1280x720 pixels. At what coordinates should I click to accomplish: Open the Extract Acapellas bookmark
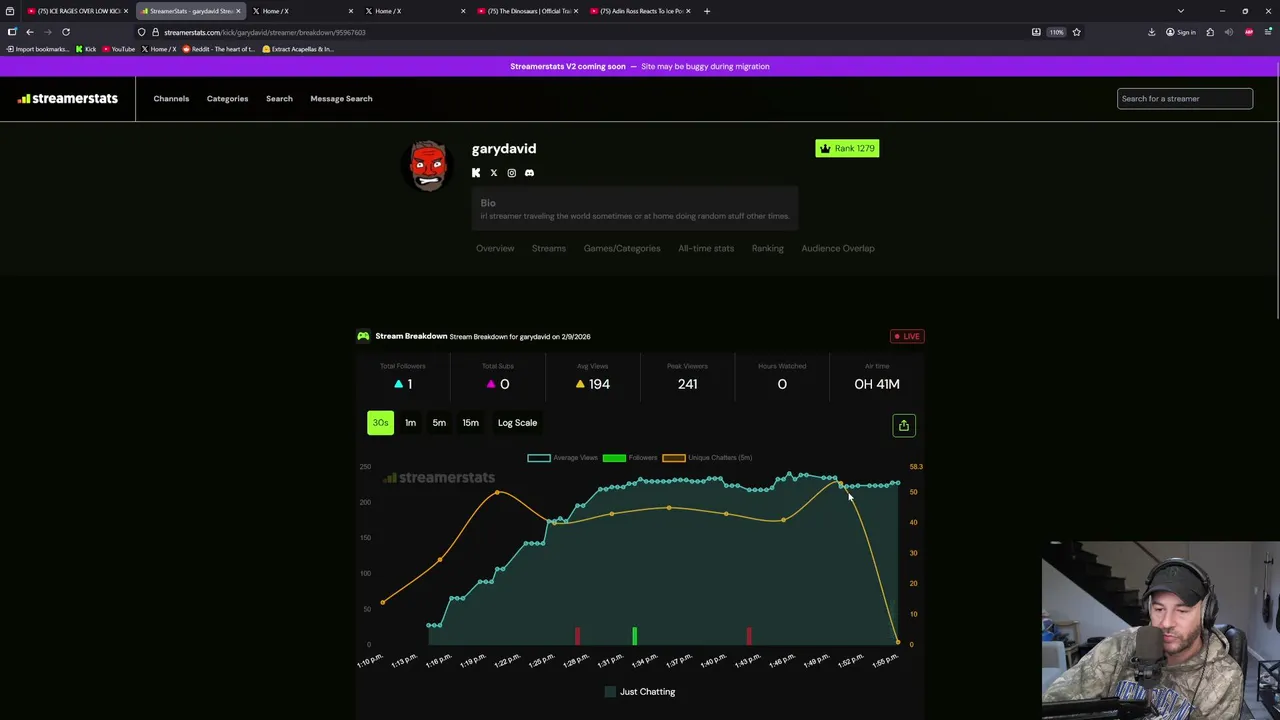coord(298,49)
